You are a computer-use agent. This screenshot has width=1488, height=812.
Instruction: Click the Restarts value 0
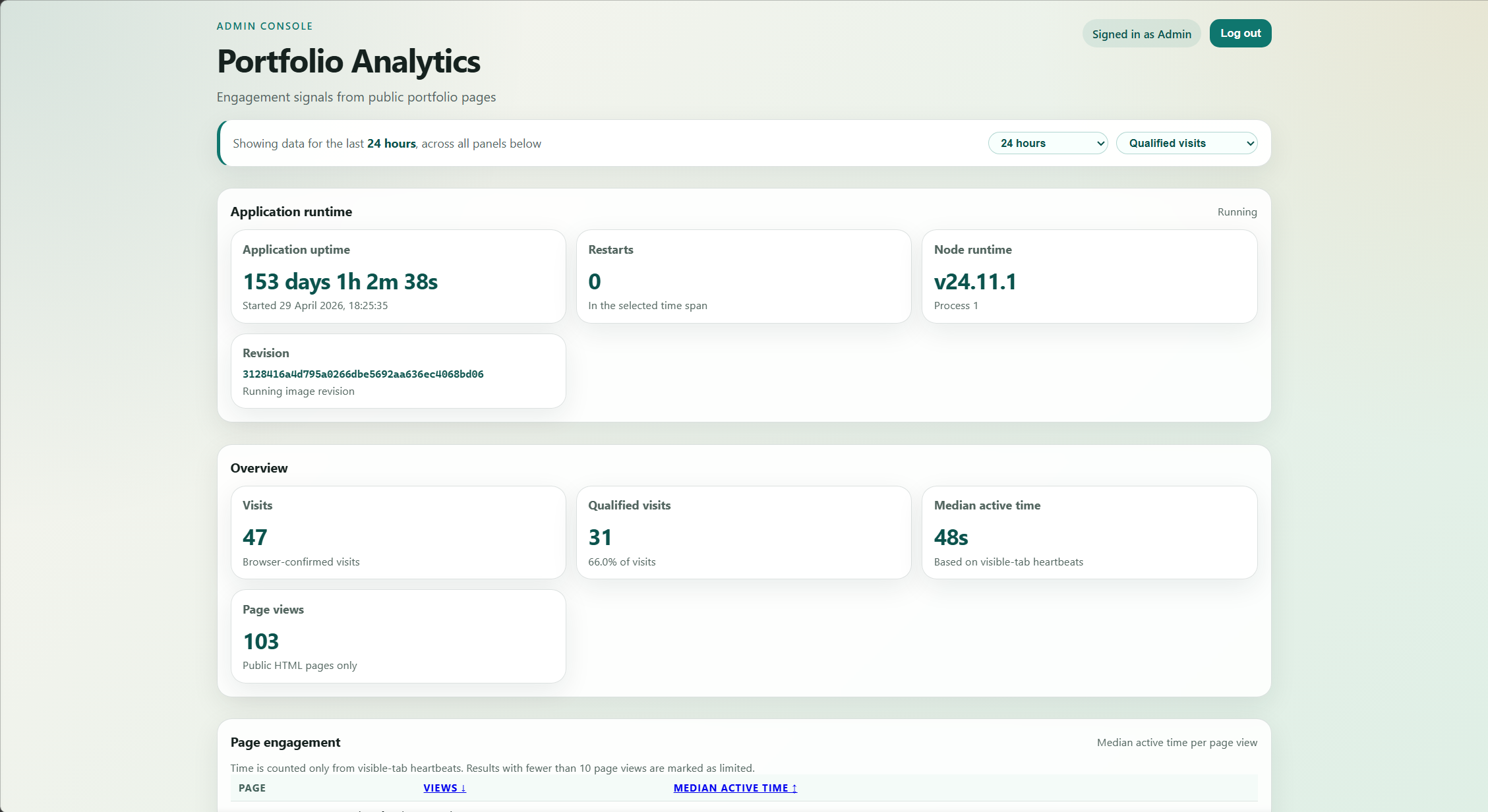pos(594,281)
